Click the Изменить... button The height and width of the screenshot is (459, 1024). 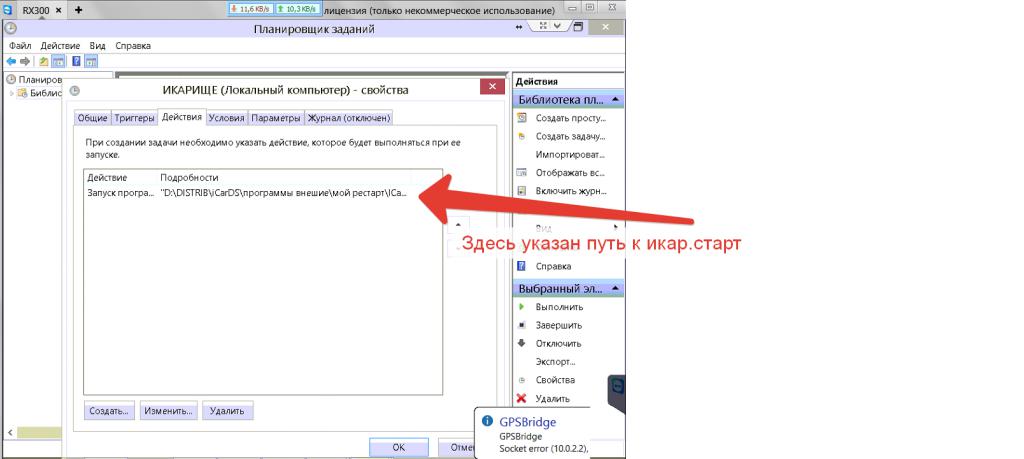[x=167, y=410]
